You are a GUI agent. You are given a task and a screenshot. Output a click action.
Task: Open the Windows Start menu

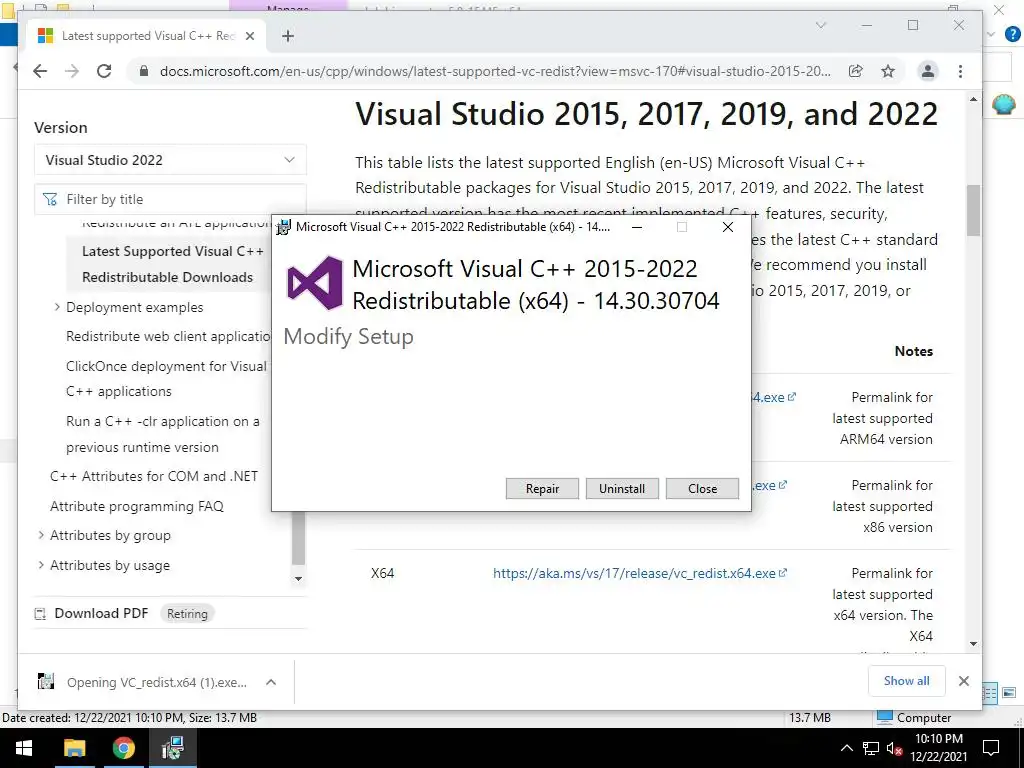coord(24,748)
